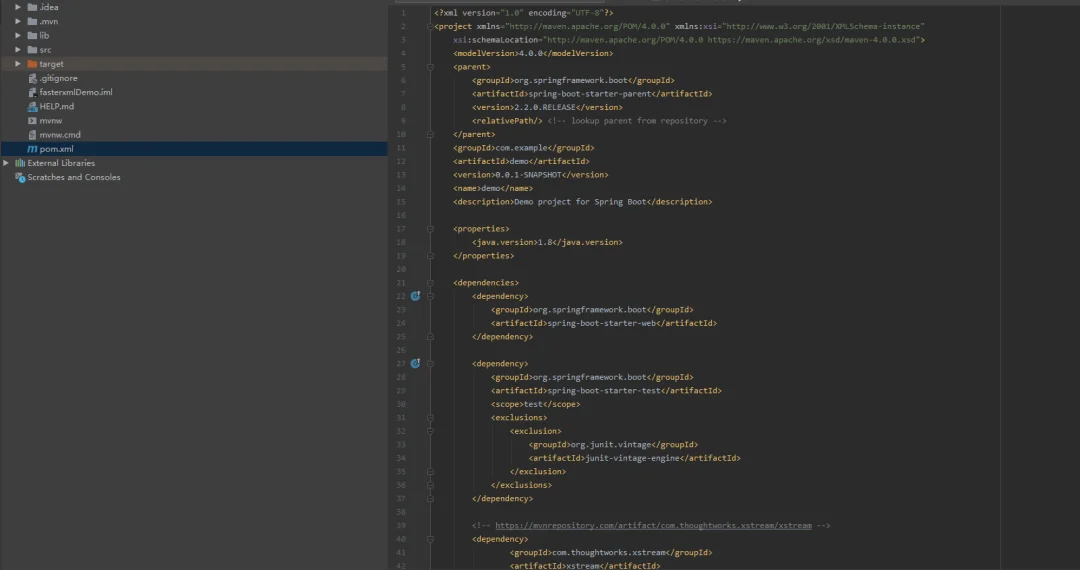
Task: Click the HELP.md markdown file icon
Action: pos(32,106)
